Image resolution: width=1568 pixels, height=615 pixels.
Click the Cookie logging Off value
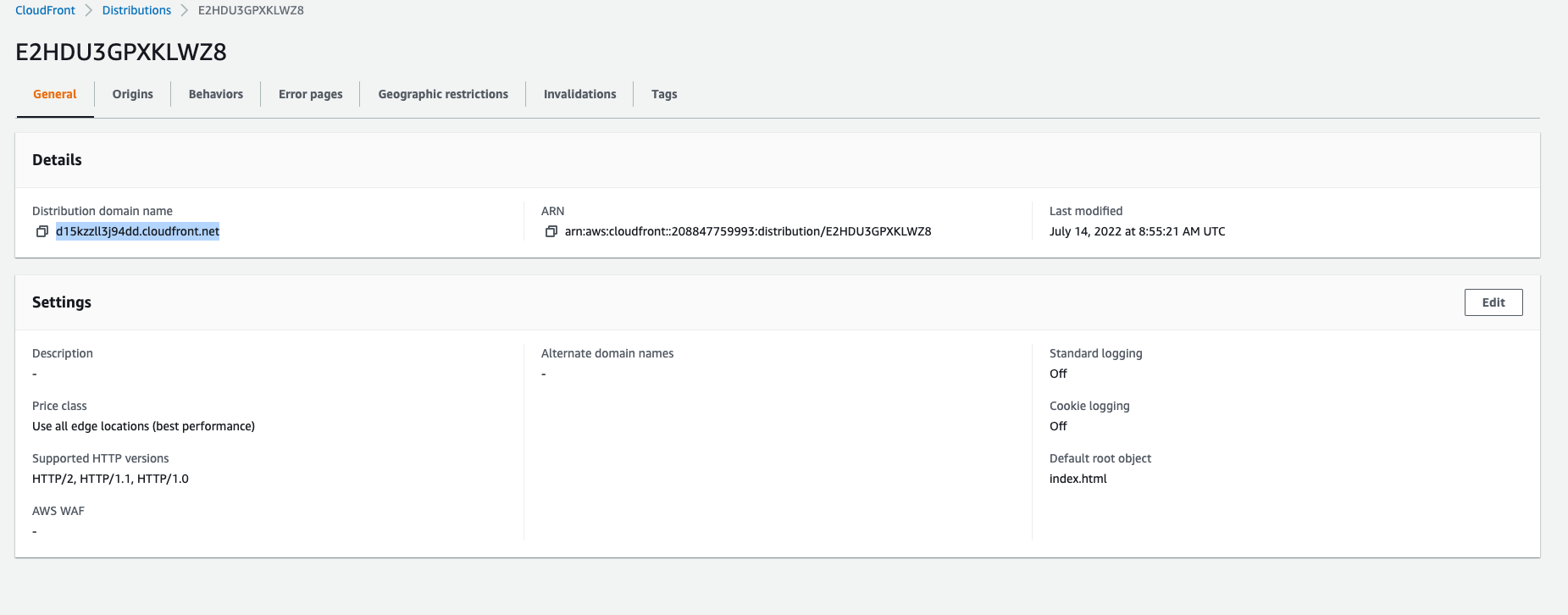(1058, 426)
